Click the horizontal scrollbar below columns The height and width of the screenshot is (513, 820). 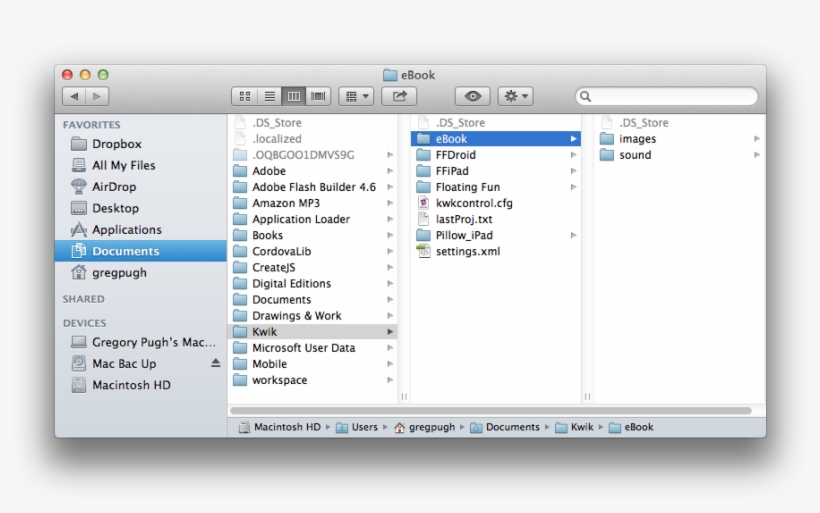click(490, 410)
